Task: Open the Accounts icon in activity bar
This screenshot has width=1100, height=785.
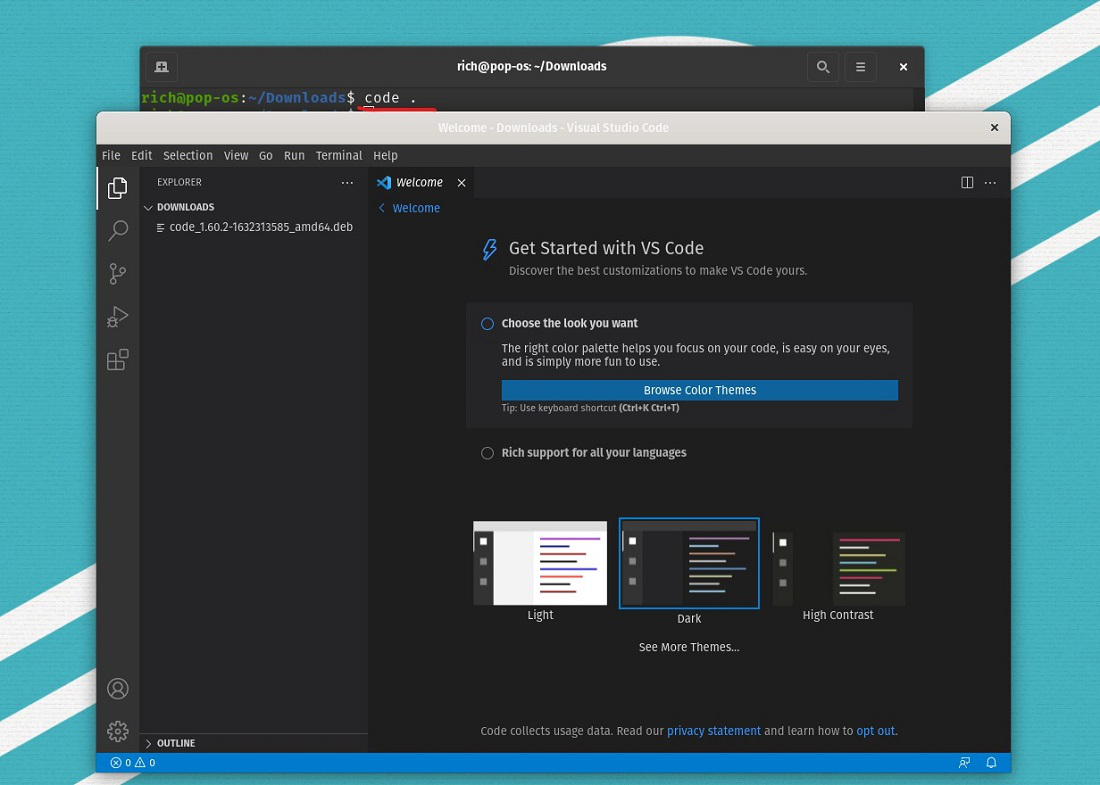Action: 118,688
